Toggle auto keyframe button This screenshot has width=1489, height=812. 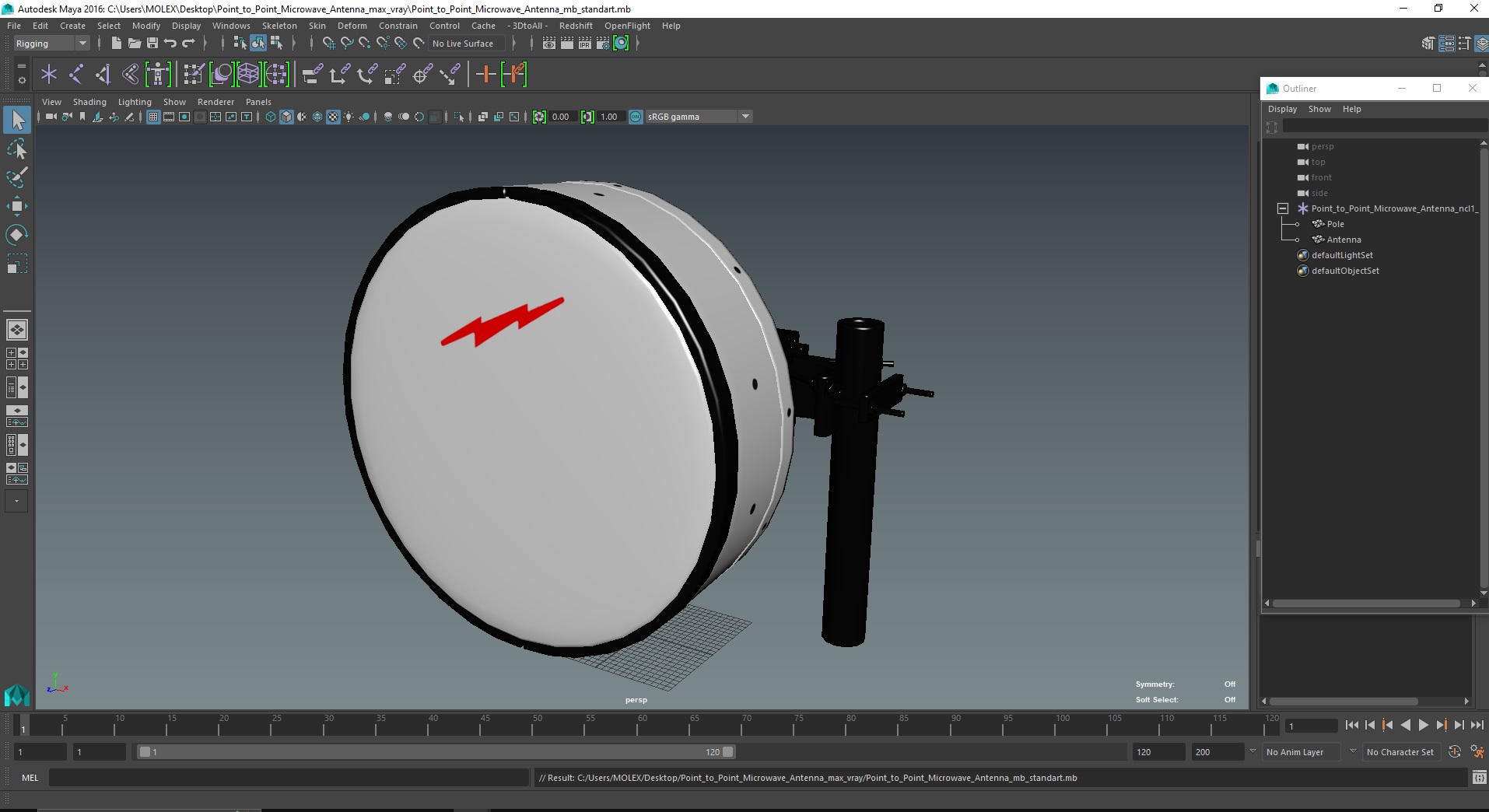(x=1454, y=752)
